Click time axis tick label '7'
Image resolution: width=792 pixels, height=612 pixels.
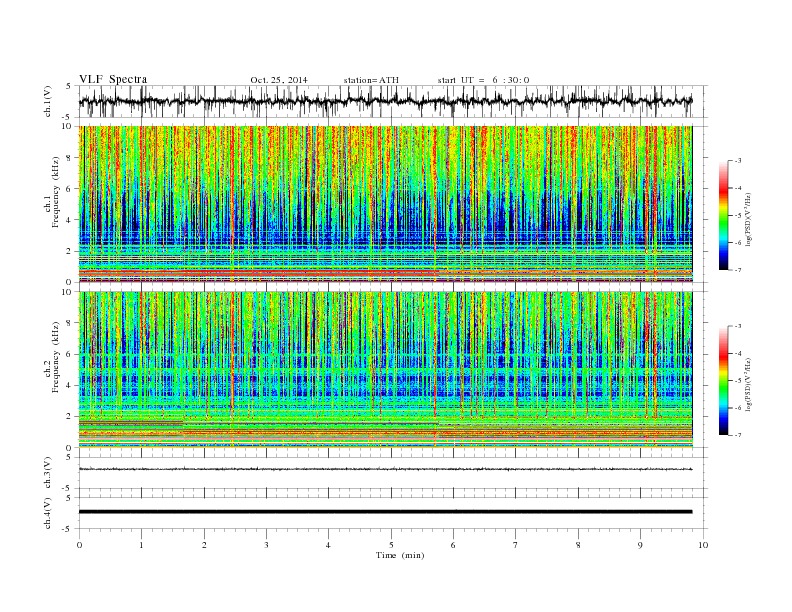tap(516, 545)
